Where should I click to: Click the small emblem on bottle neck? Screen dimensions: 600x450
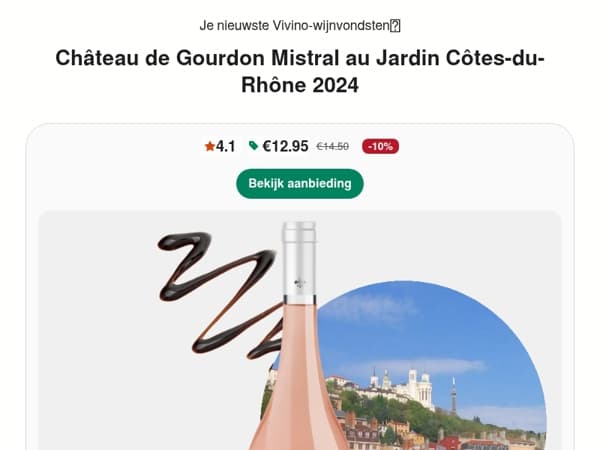pos(300,283)
